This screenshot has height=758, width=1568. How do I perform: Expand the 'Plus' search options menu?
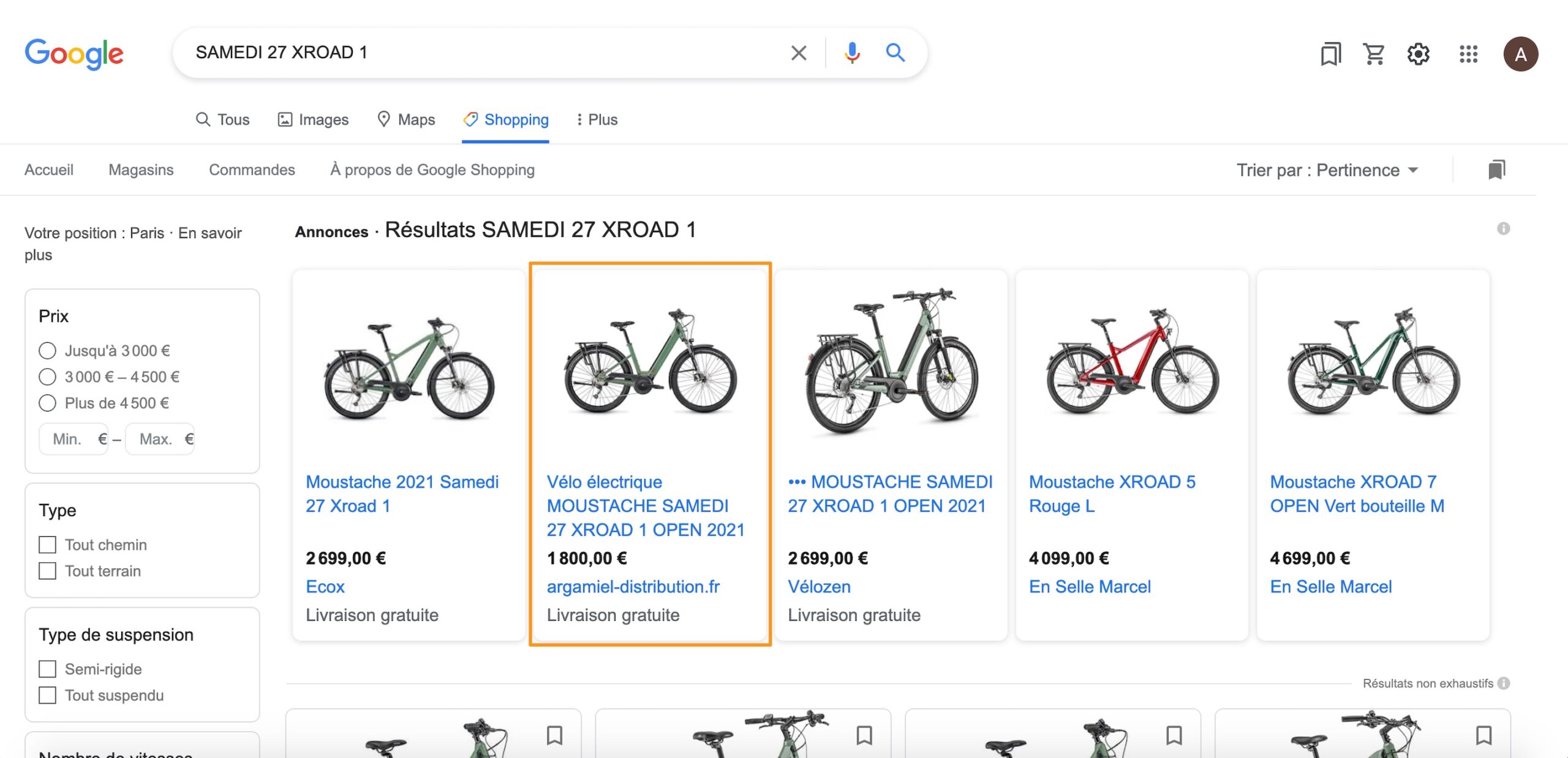(597, 119)
